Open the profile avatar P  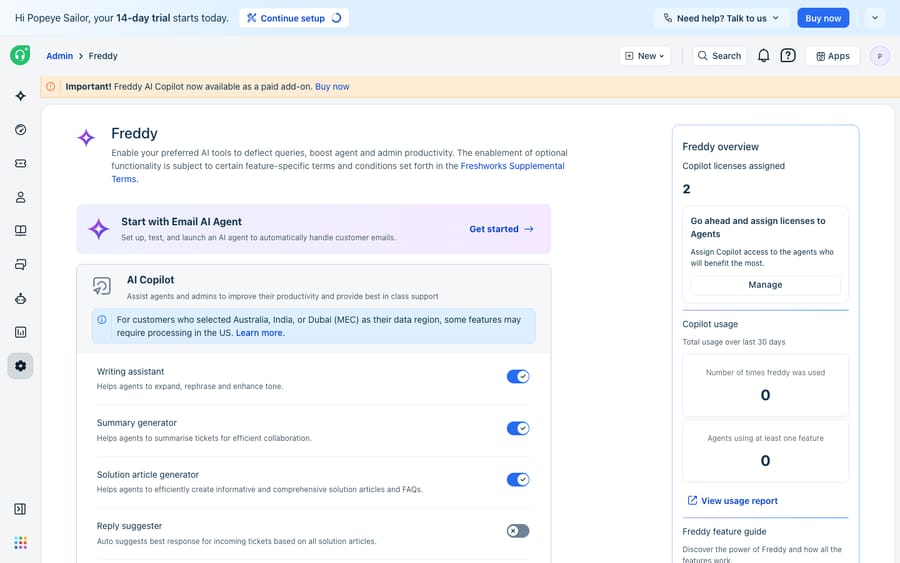(x=880, y=56)
